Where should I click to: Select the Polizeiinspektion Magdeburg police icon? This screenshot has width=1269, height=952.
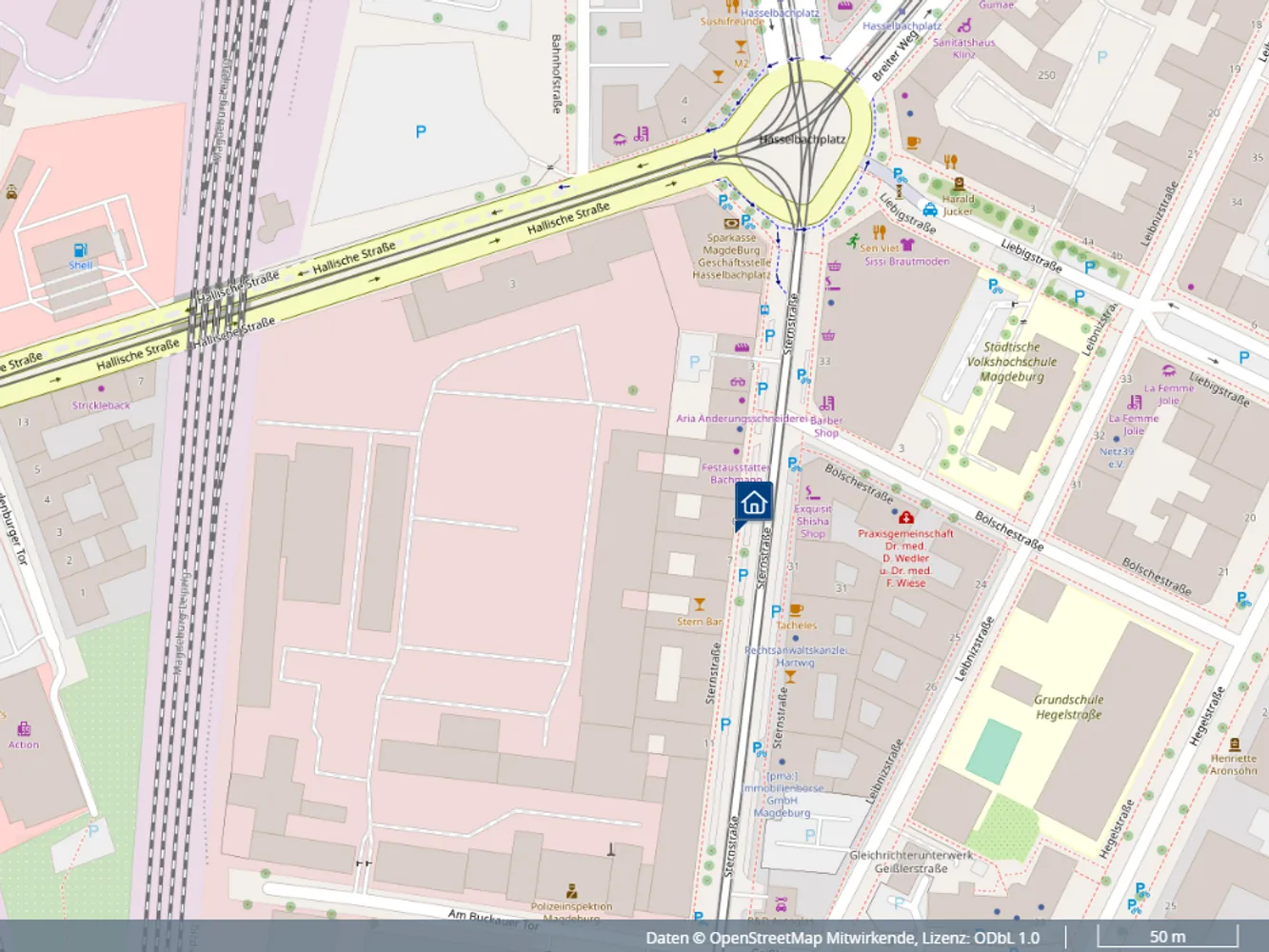[x=572, y=892]
